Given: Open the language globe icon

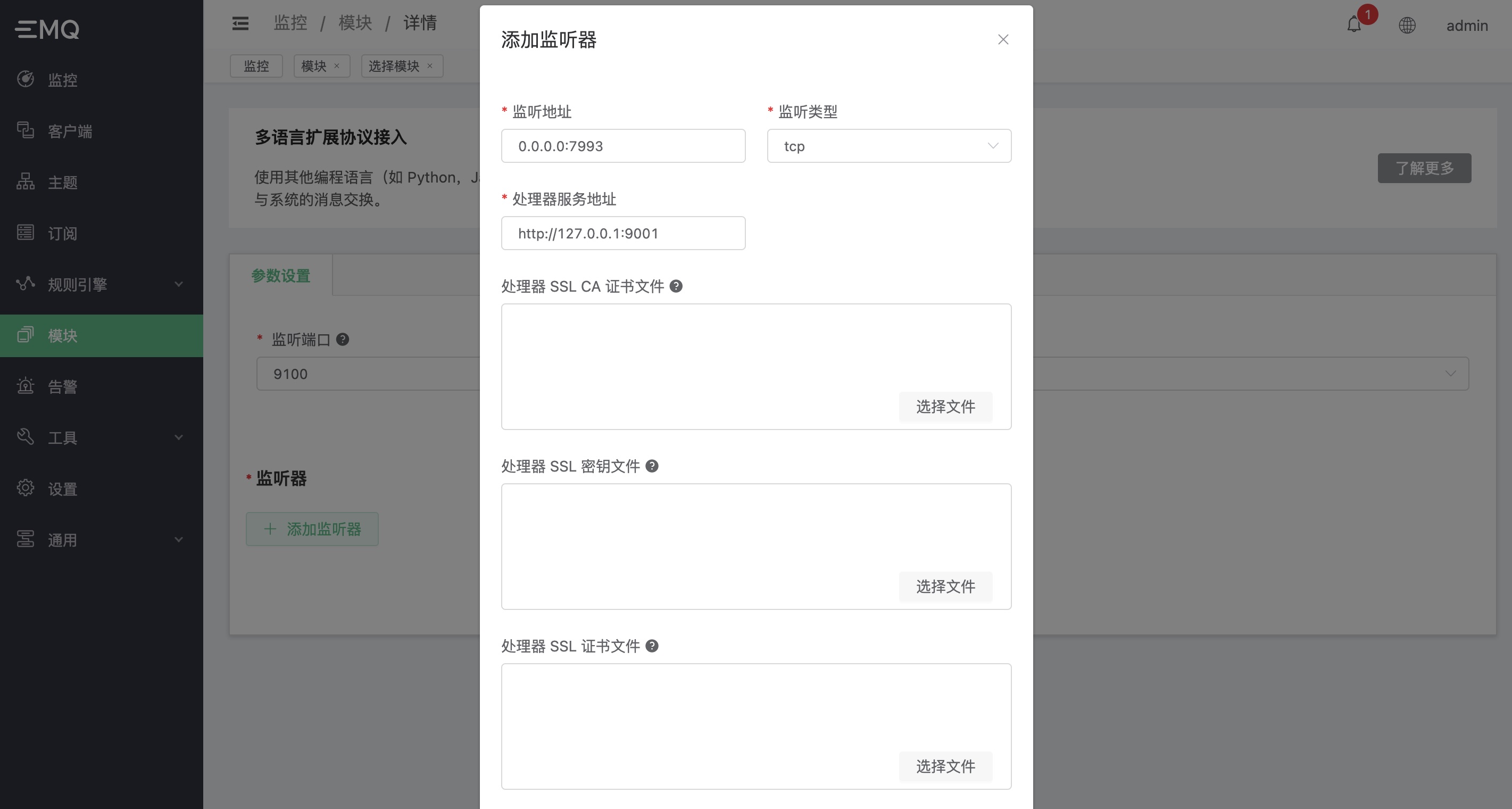Looking at the screenshot, I should click(x=1407, y=25).
